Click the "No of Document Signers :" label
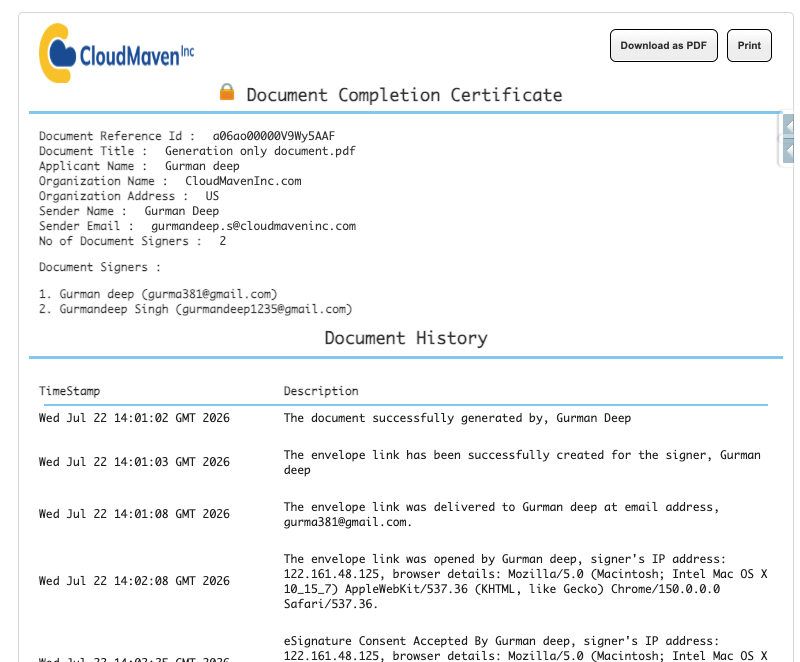 pos(120,241)
